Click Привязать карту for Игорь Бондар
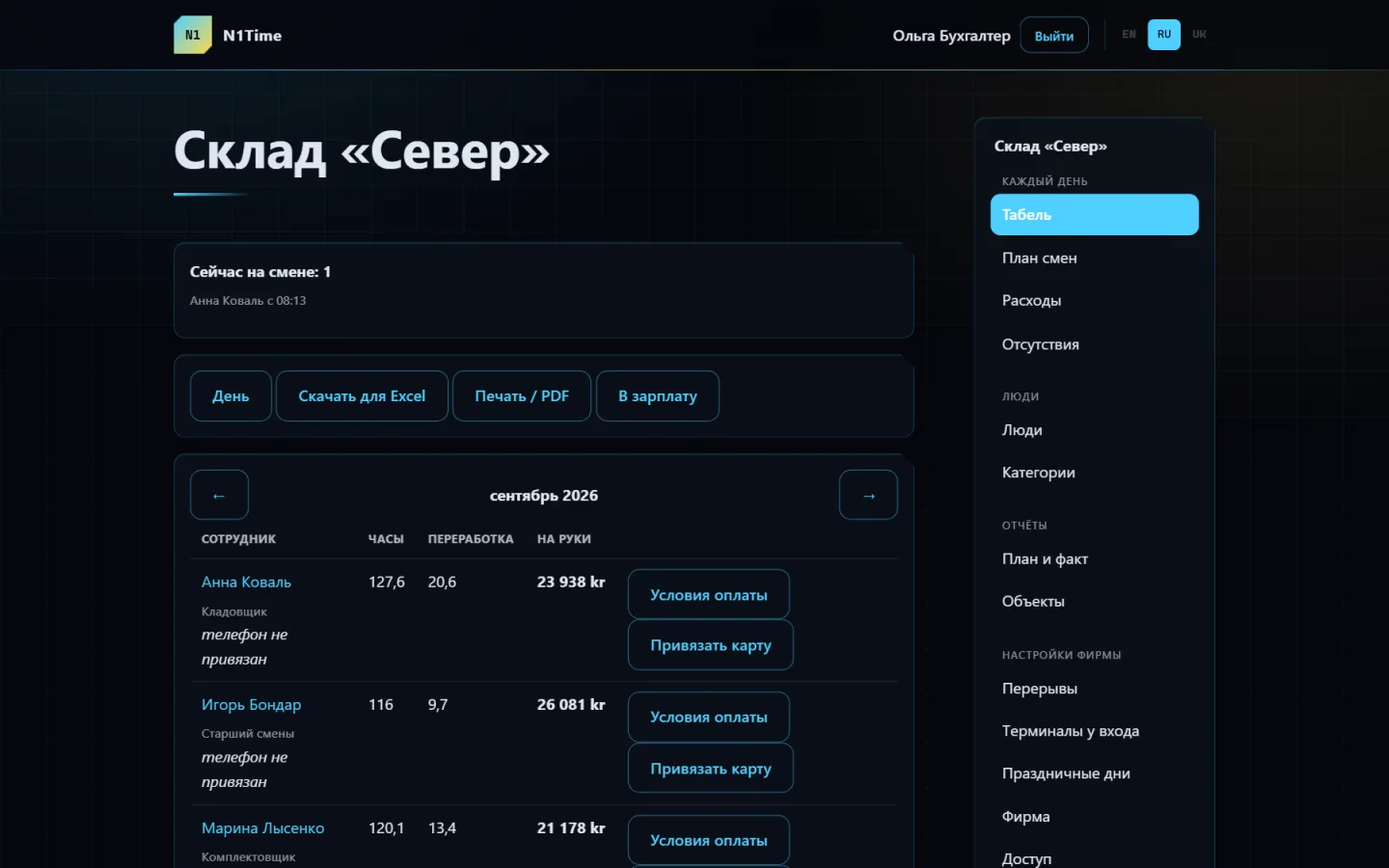The image size is (1389, 868). pyautogui.click(x=711, y=769)
